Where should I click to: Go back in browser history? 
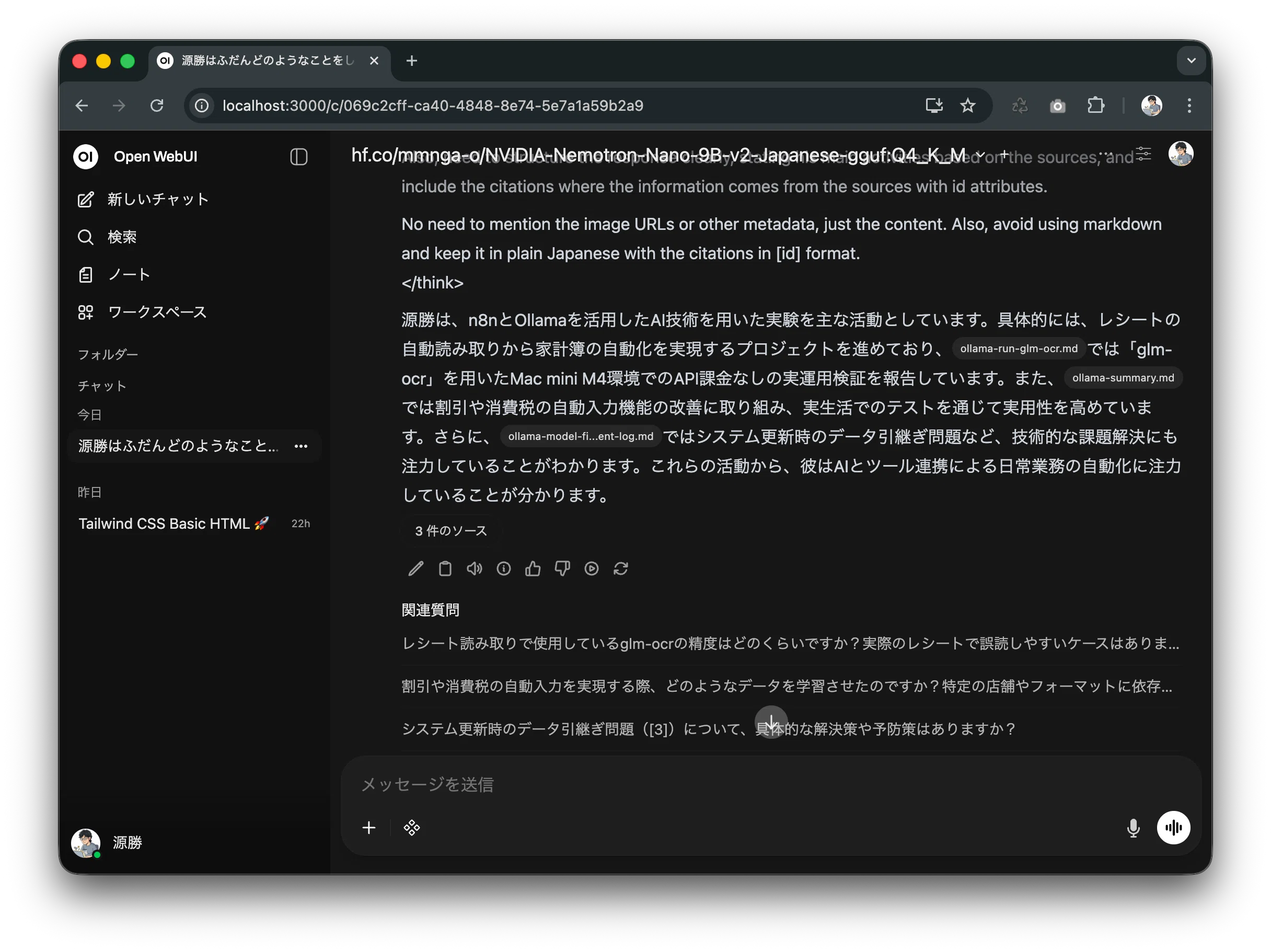click(x=82, y=106)
